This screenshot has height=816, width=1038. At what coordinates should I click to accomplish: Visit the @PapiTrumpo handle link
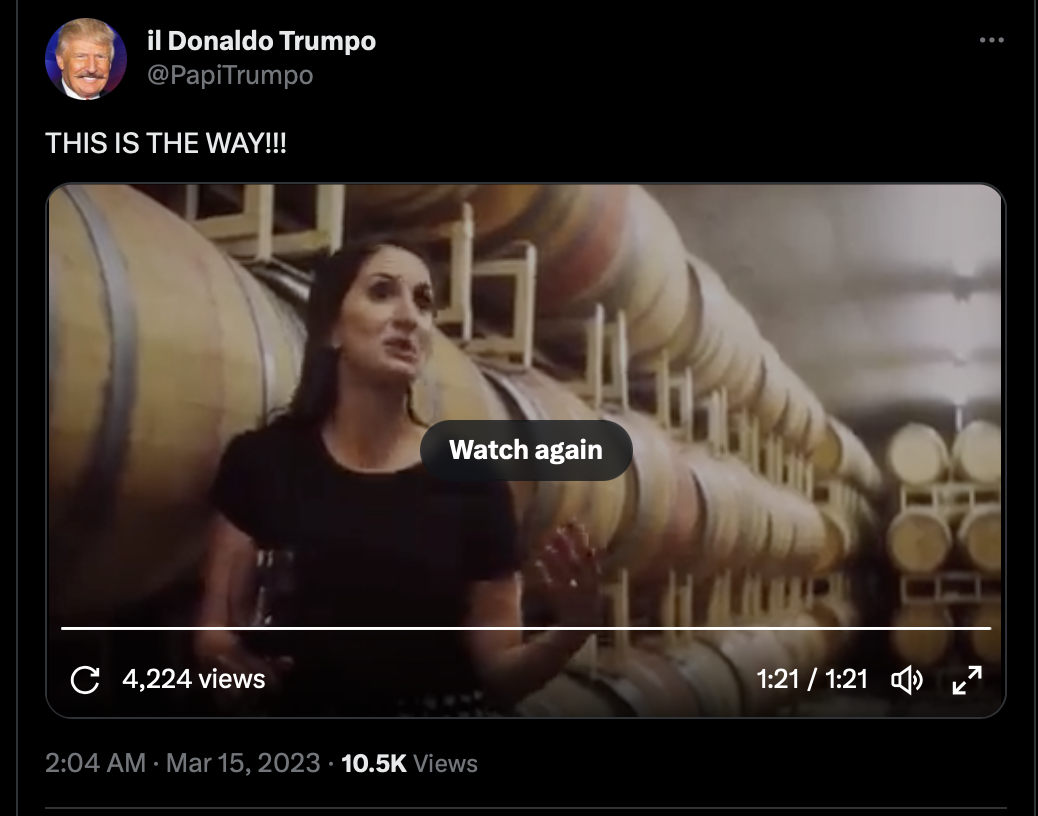230,75
